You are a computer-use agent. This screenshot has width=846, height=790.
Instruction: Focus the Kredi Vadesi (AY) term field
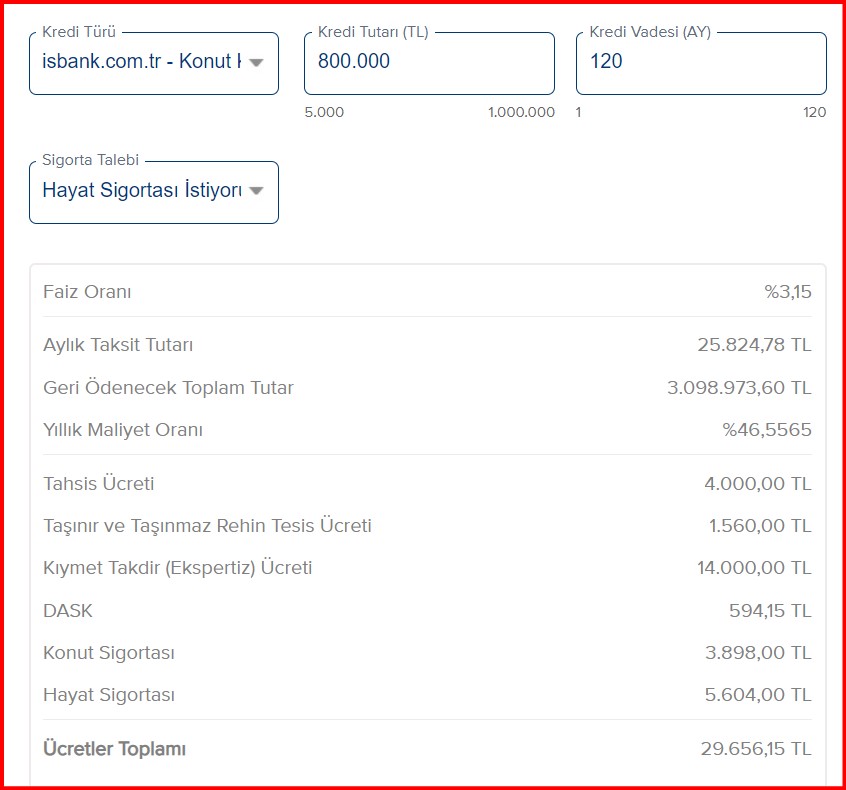click(x=701, y=63)
